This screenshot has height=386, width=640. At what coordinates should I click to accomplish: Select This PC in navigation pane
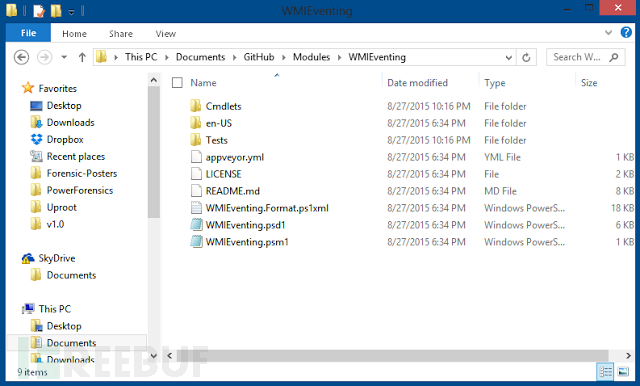pyautogui.click(x=55, y=309)
